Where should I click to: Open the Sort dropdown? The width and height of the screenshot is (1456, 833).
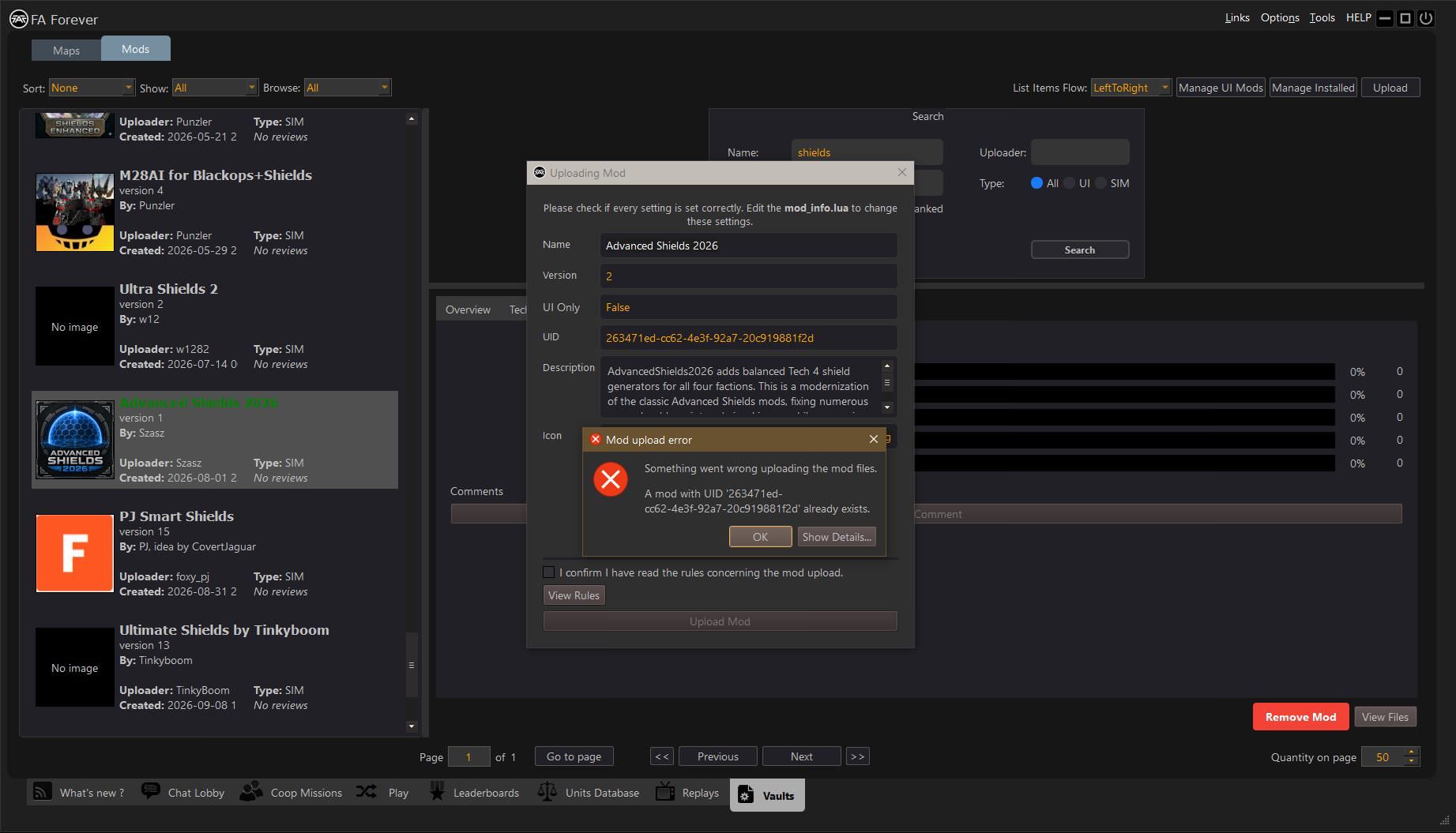pos(92,88)
